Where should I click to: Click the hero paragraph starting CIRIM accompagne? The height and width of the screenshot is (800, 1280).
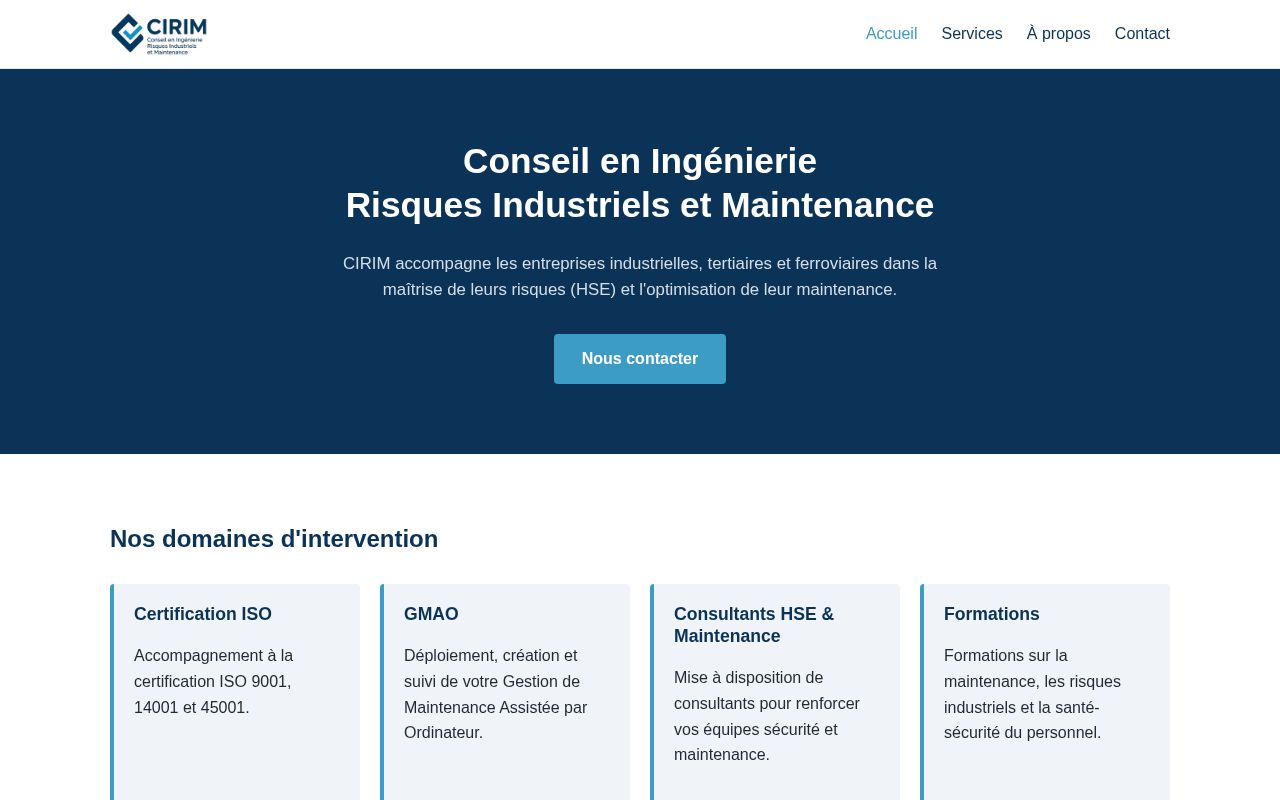coord(640,277)
